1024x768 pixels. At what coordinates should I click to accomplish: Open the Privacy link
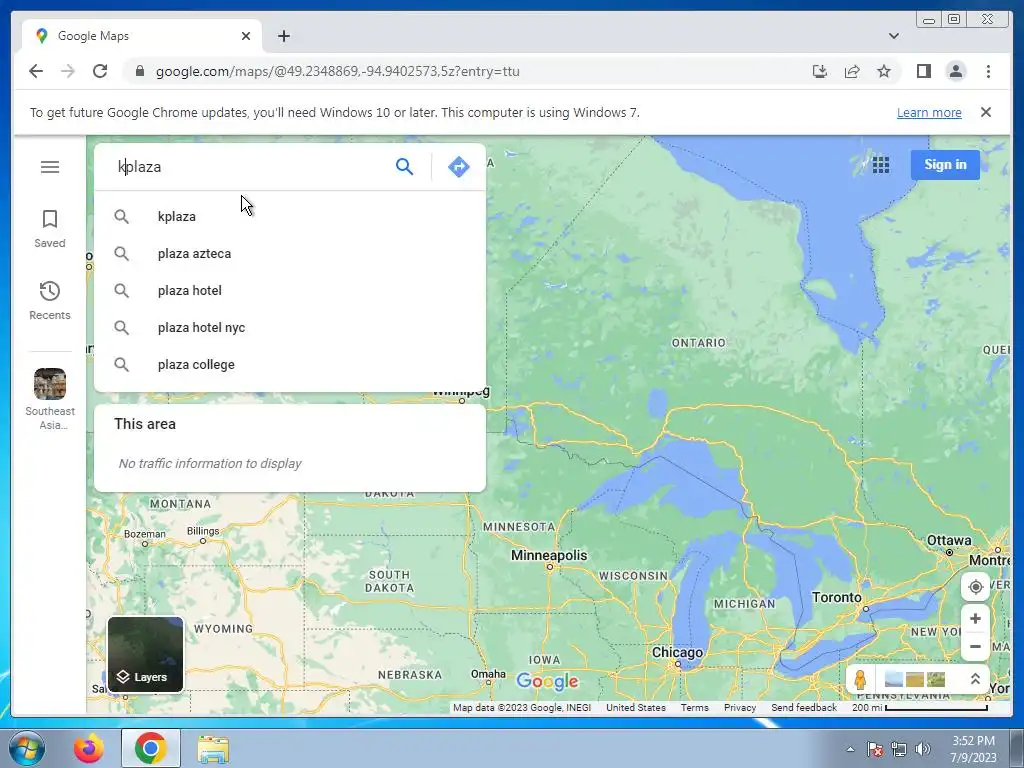coord(740,707)
